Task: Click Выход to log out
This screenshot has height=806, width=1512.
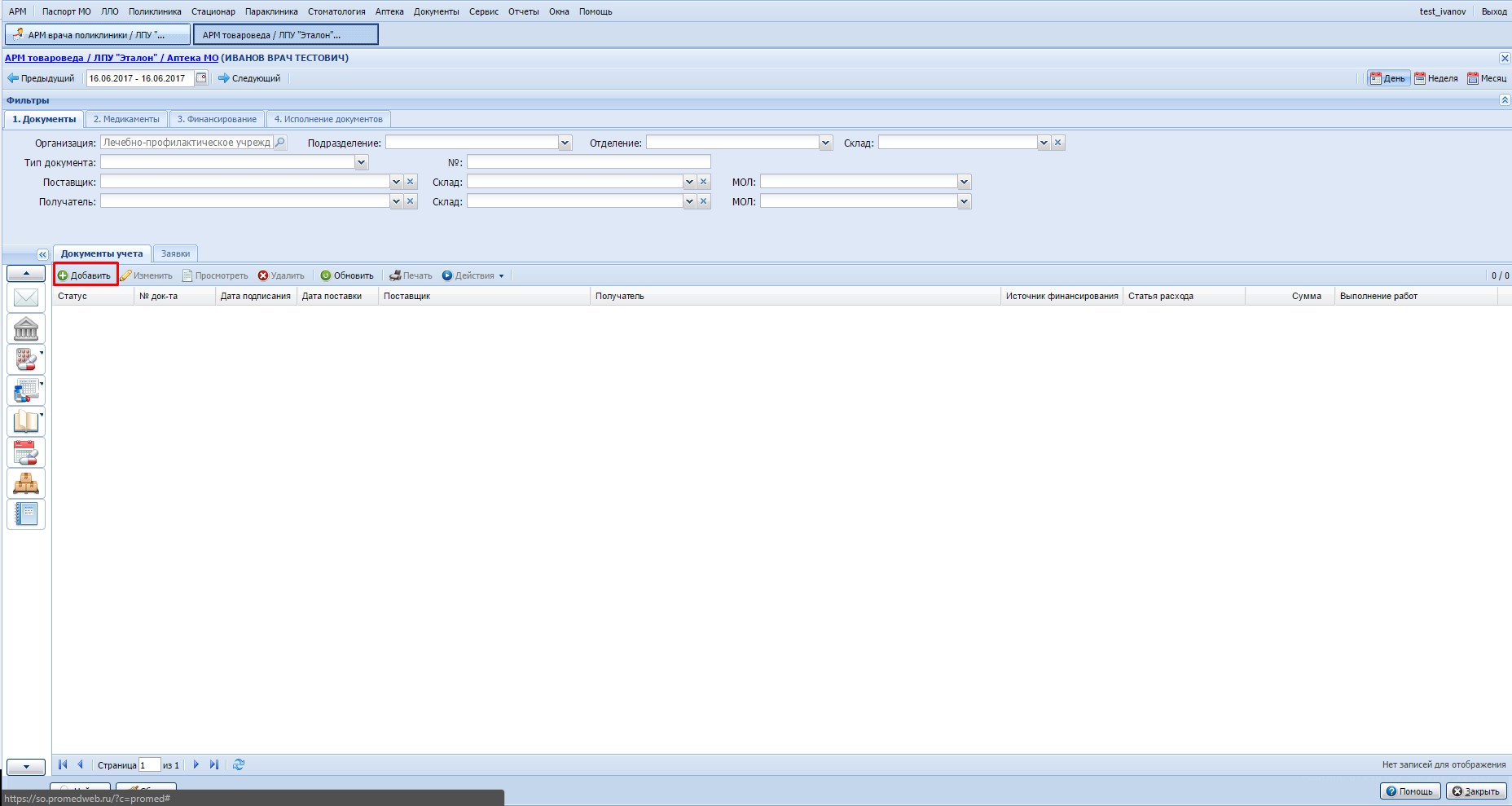Action: pyautogui.click(x=1494, y=11)
